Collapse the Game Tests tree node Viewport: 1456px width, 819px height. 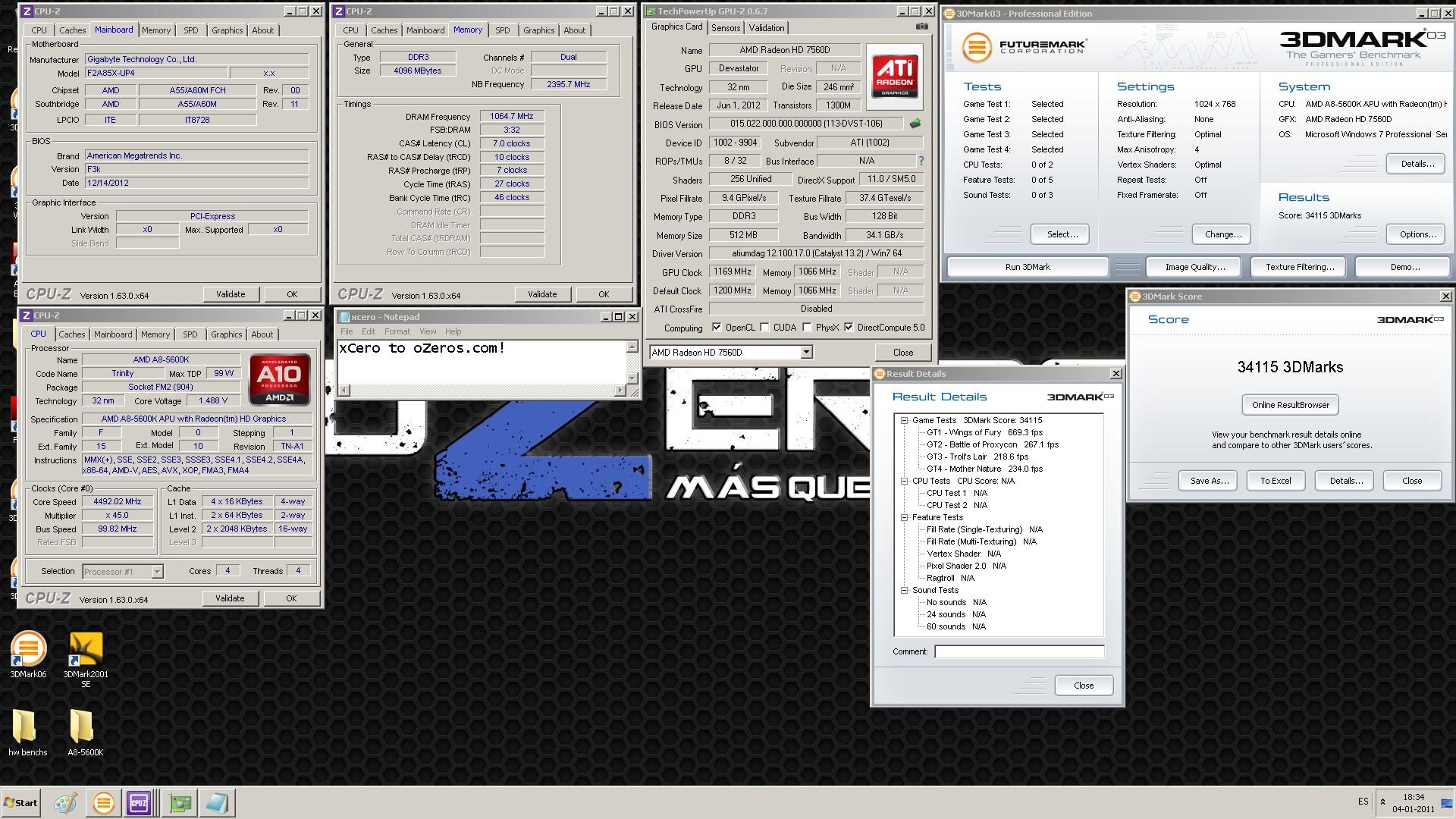(x=904, y=420)
